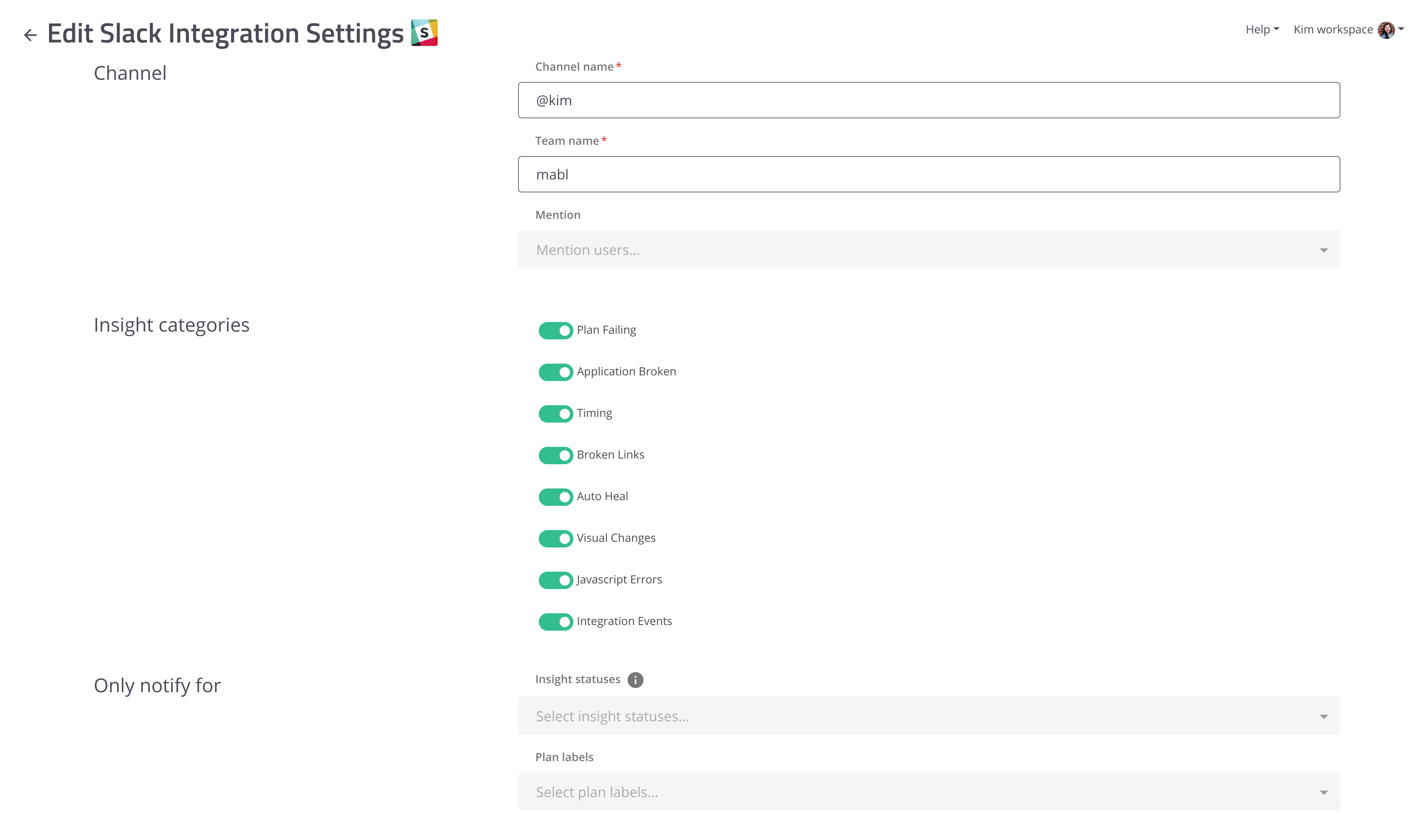Click the Insight categories section heading
1415x840 pixels.
pyautogui.click(x=172, y=325)
